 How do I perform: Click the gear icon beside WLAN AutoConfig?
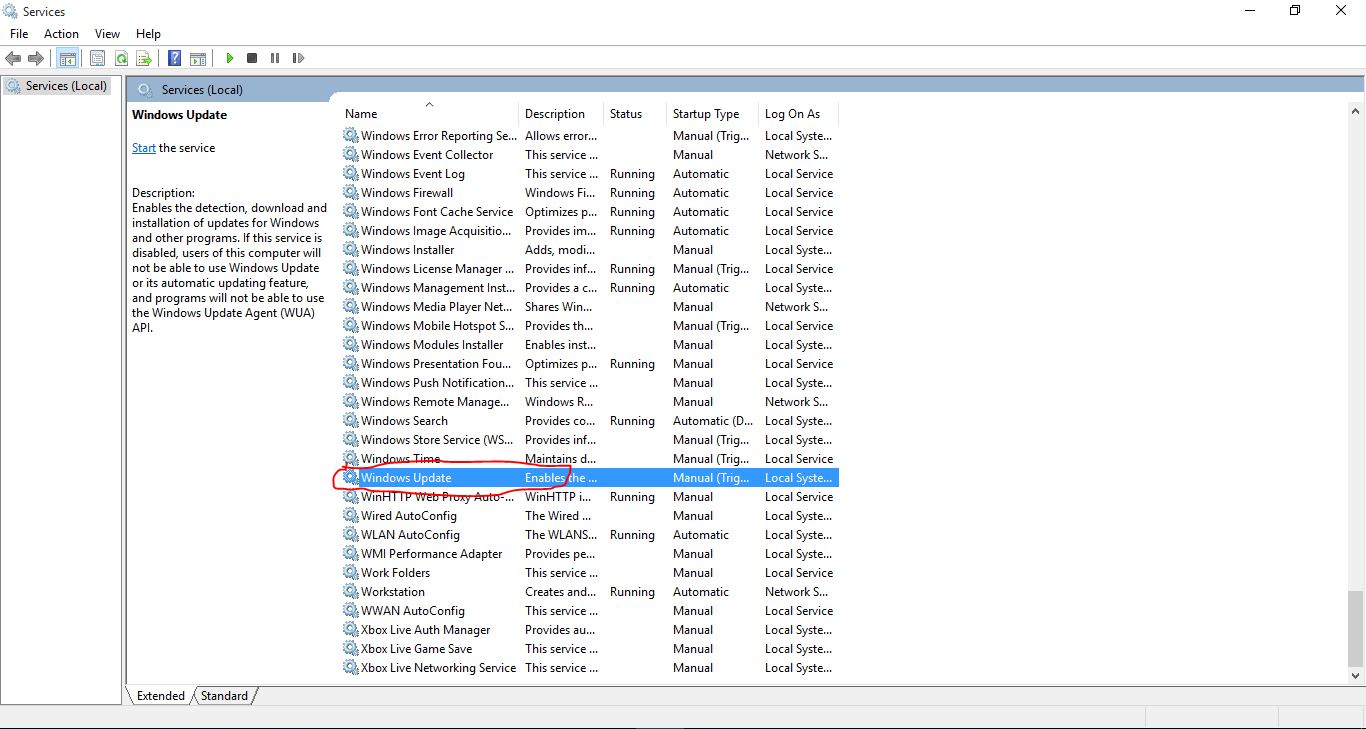(351, 535)
